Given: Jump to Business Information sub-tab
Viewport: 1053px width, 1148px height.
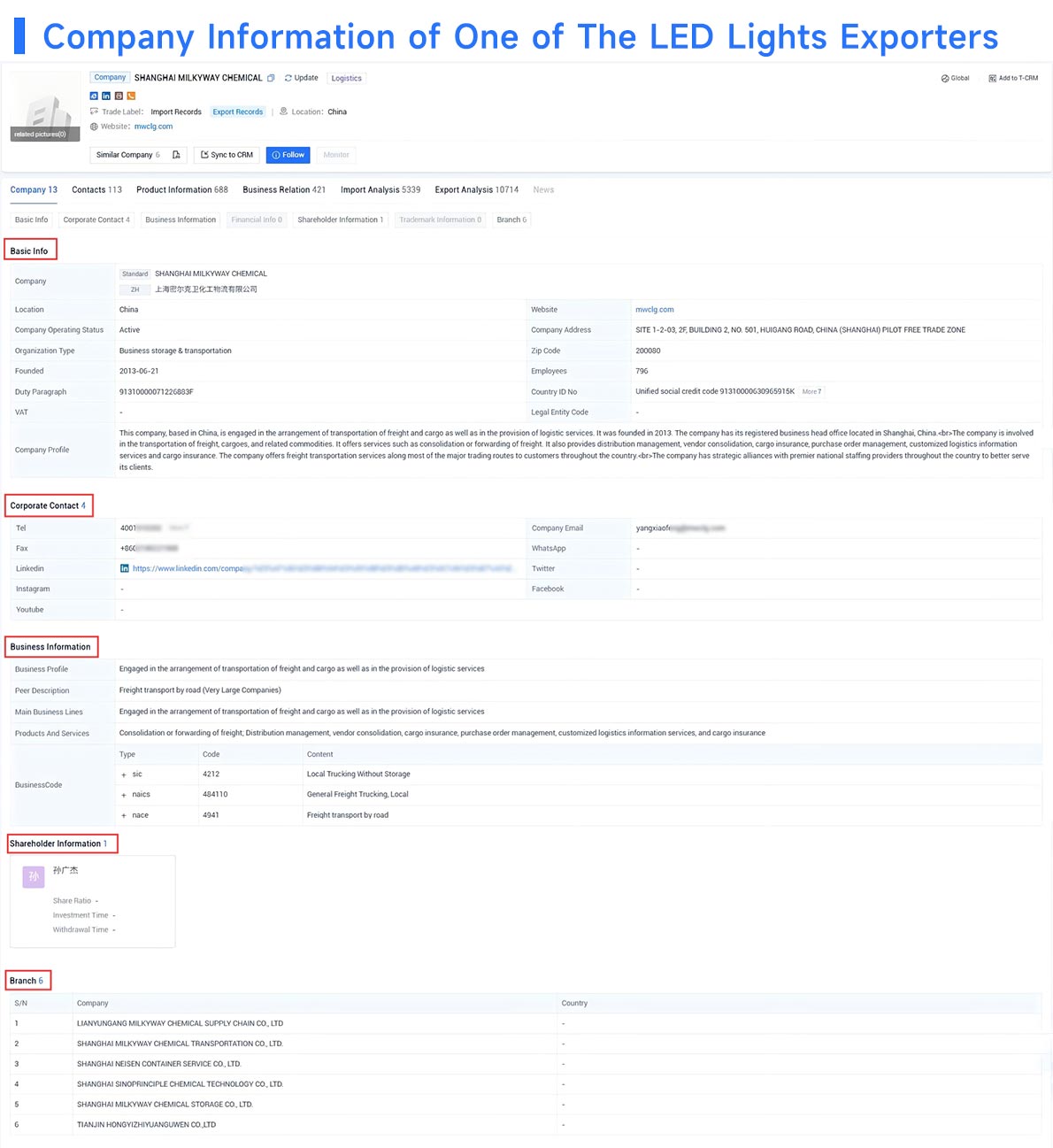Looking at the screenshot, I should [x=181, y=220].
